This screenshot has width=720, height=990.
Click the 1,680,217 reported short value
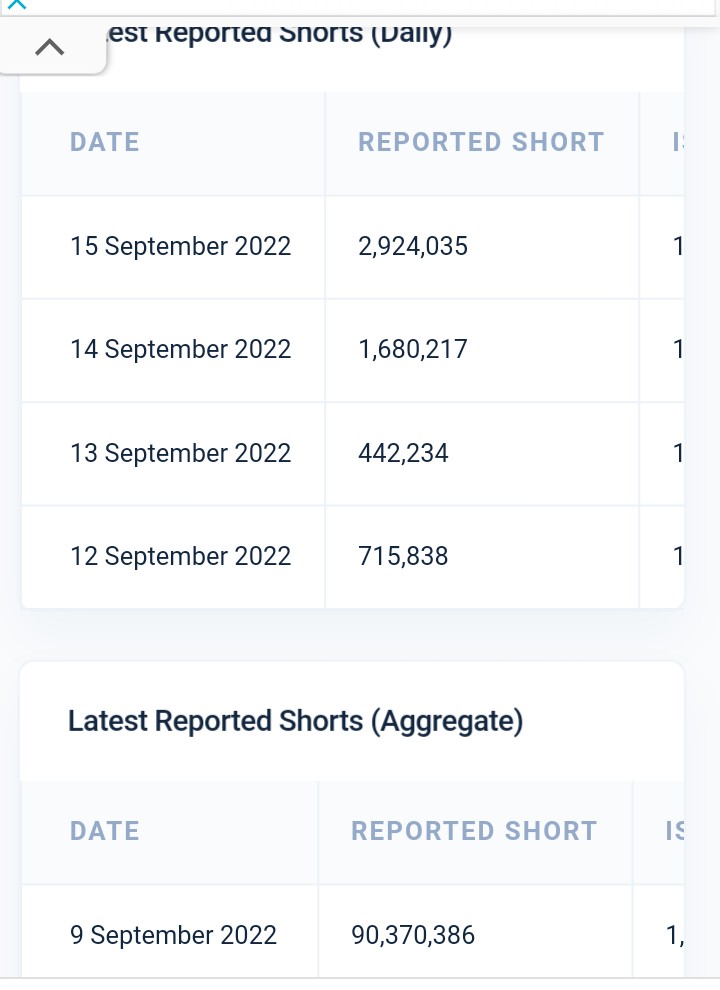413,349
